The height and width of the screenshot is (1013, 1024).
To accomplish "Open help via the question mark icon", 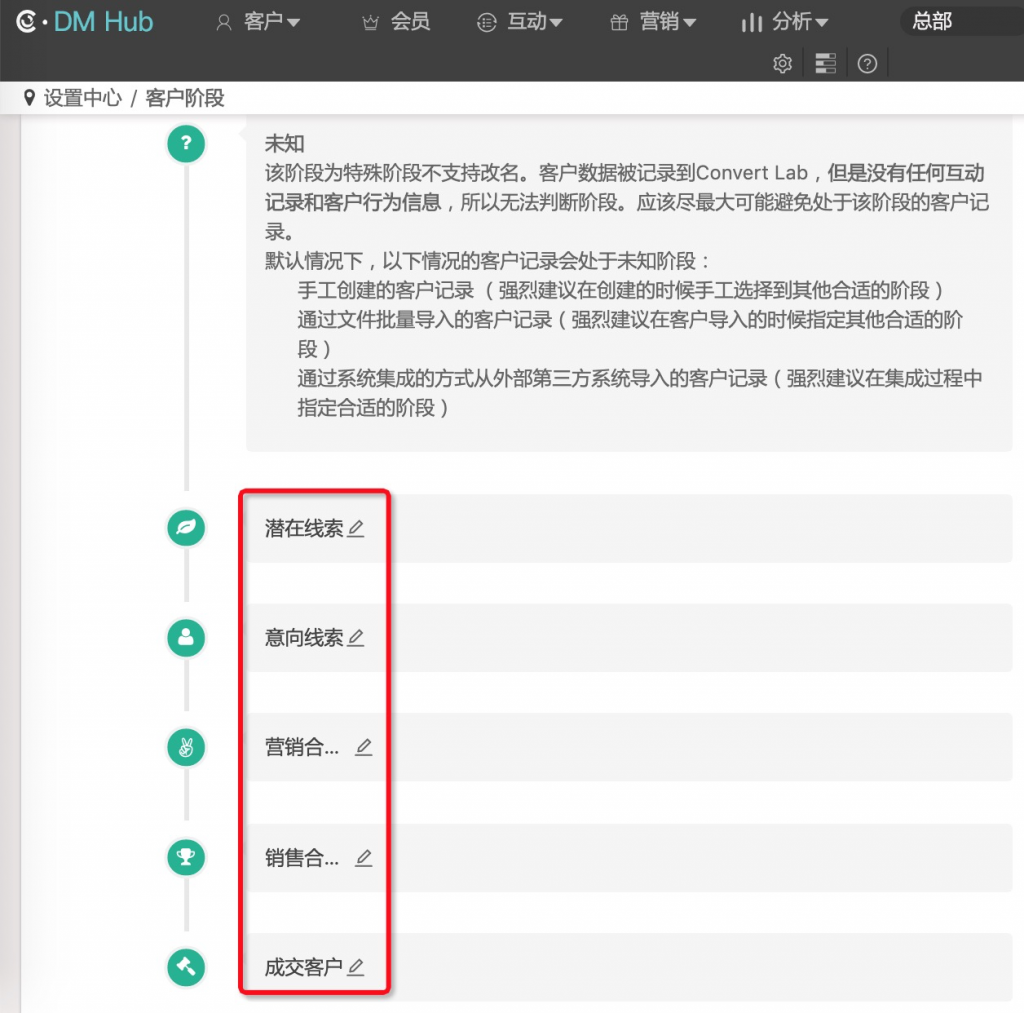I will click(868, 64).
